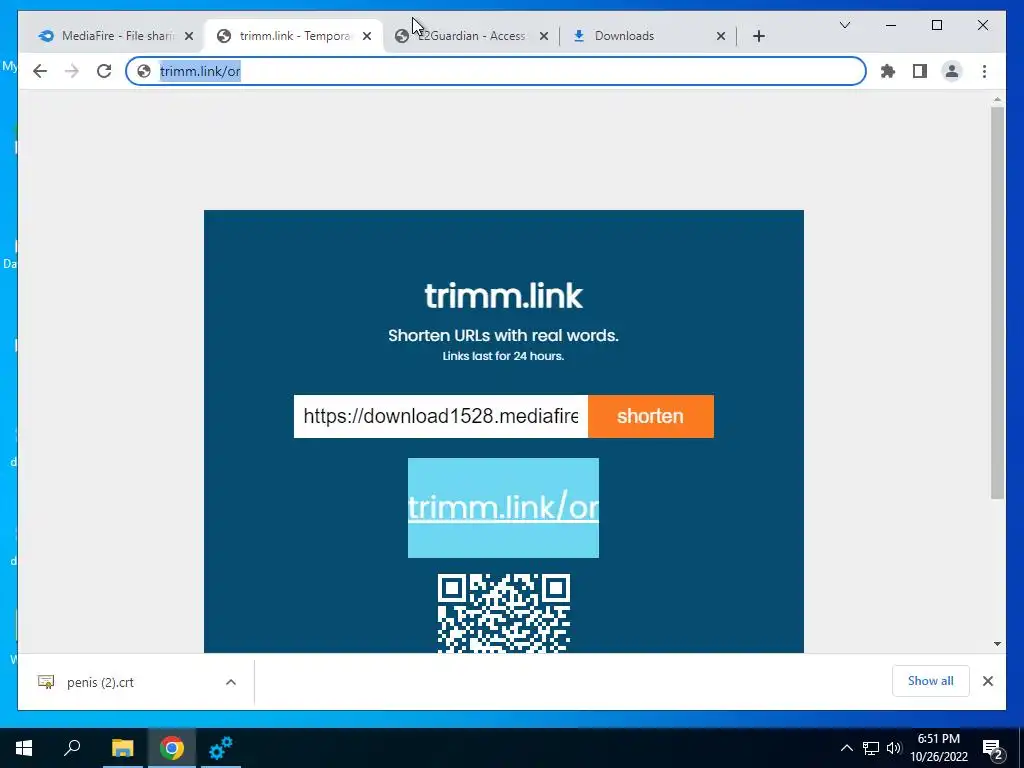
Task: Open the shortened trimm.link/or link
Action: [x=504, y=508]
